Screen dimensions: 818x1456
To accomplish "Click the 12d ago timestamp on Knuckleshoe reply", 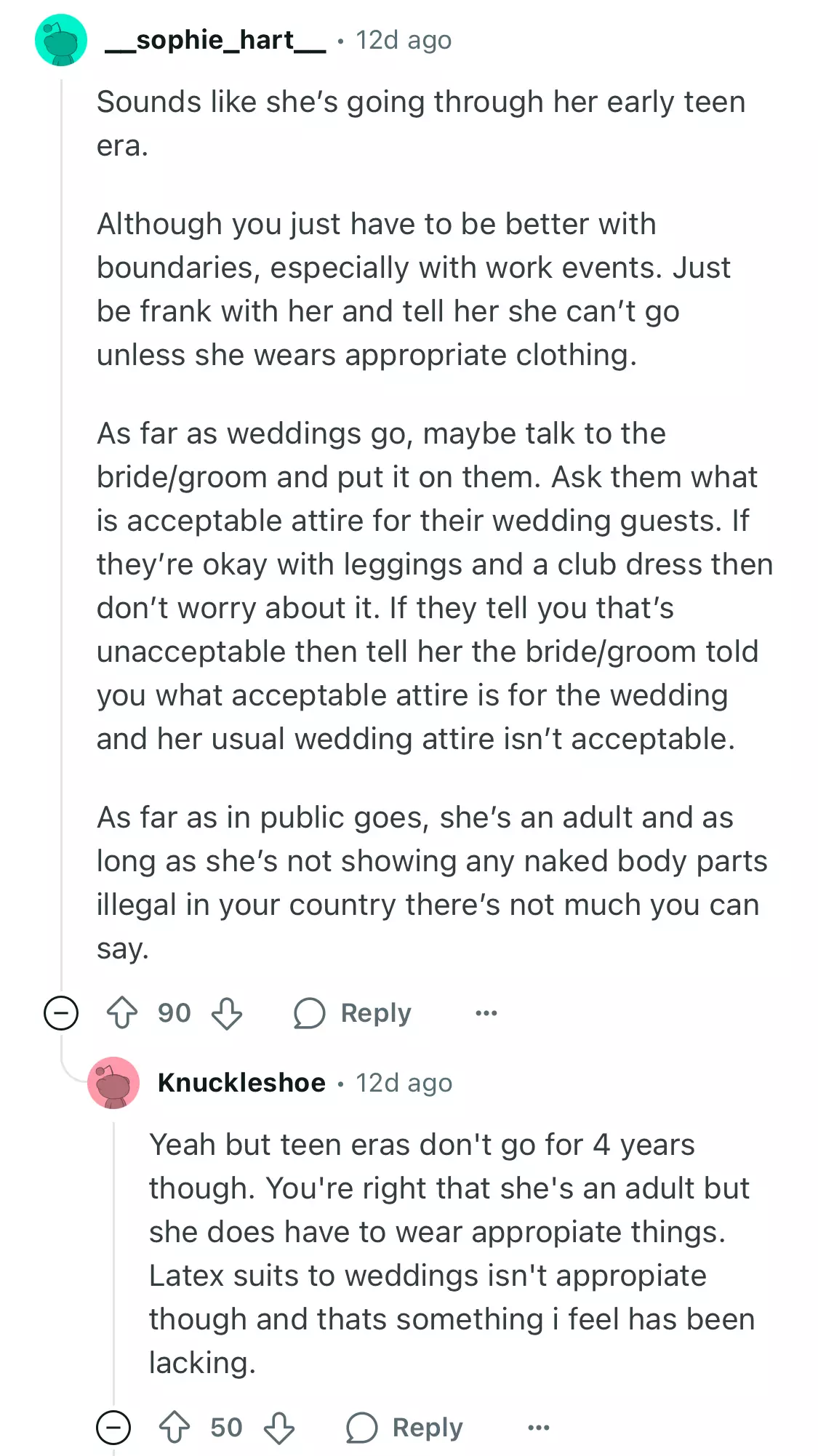I will (x=404, y=1082).
